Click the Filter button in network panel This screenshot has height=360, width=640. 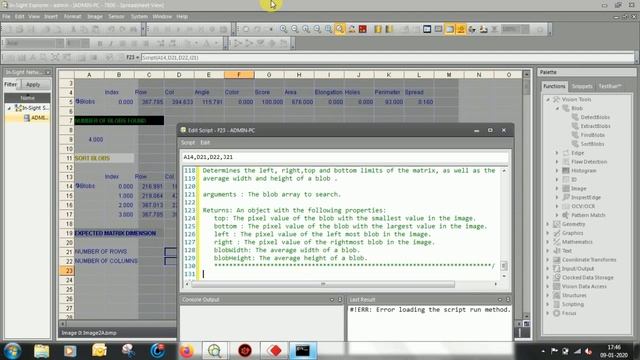(x=11, y=84)
